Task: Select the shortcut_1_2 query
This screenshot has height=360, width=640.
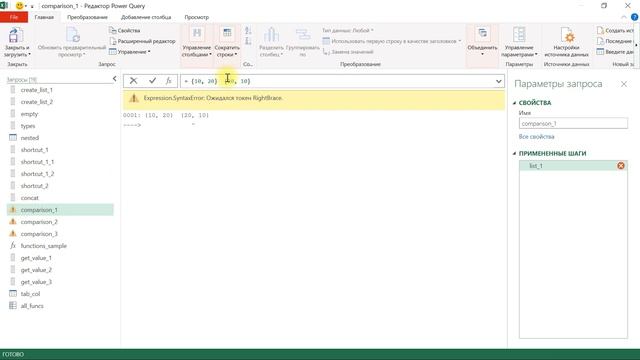Action: click(60, 174)
